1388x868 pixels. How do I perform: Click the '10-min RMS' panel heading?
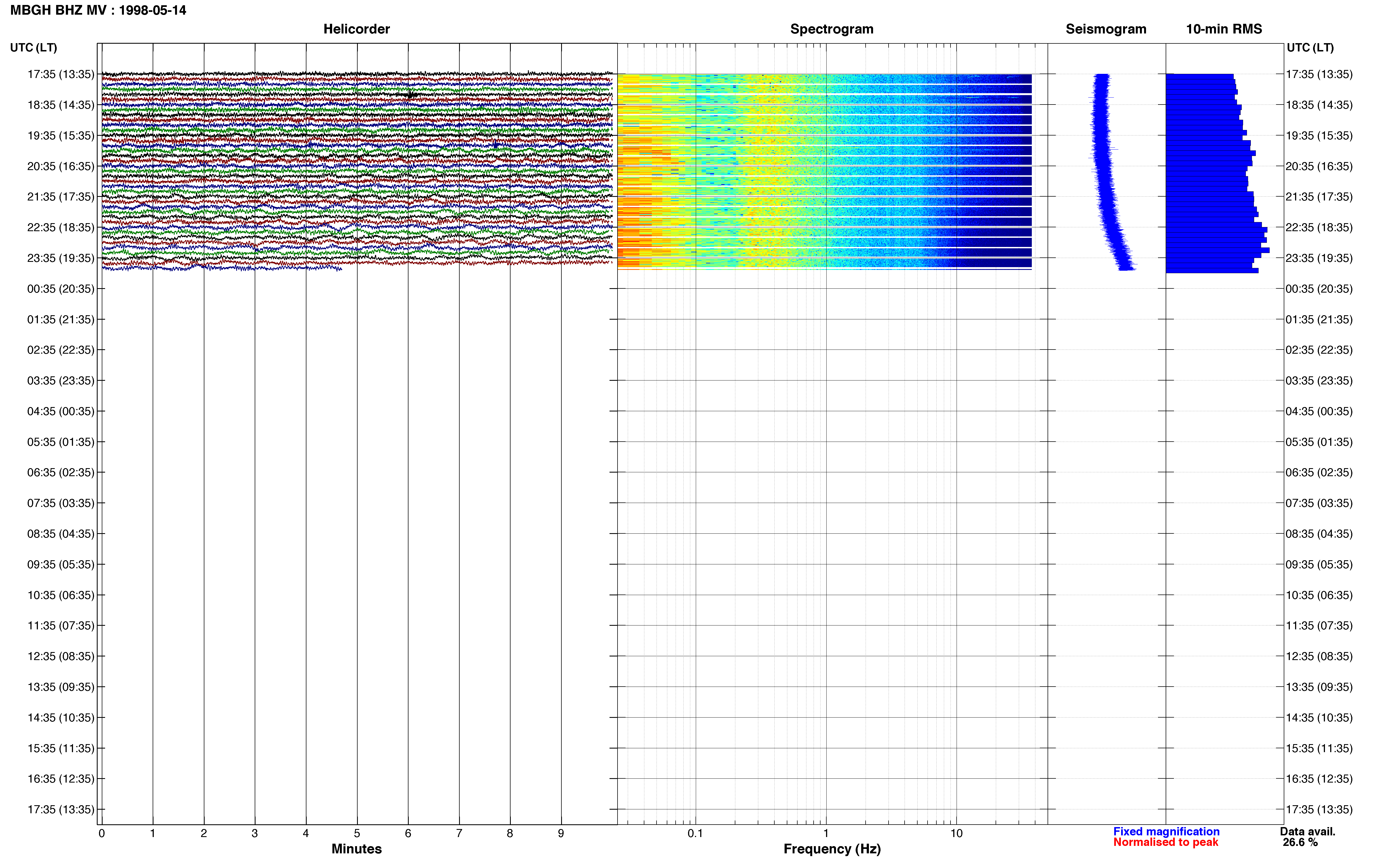[1224, 29]
